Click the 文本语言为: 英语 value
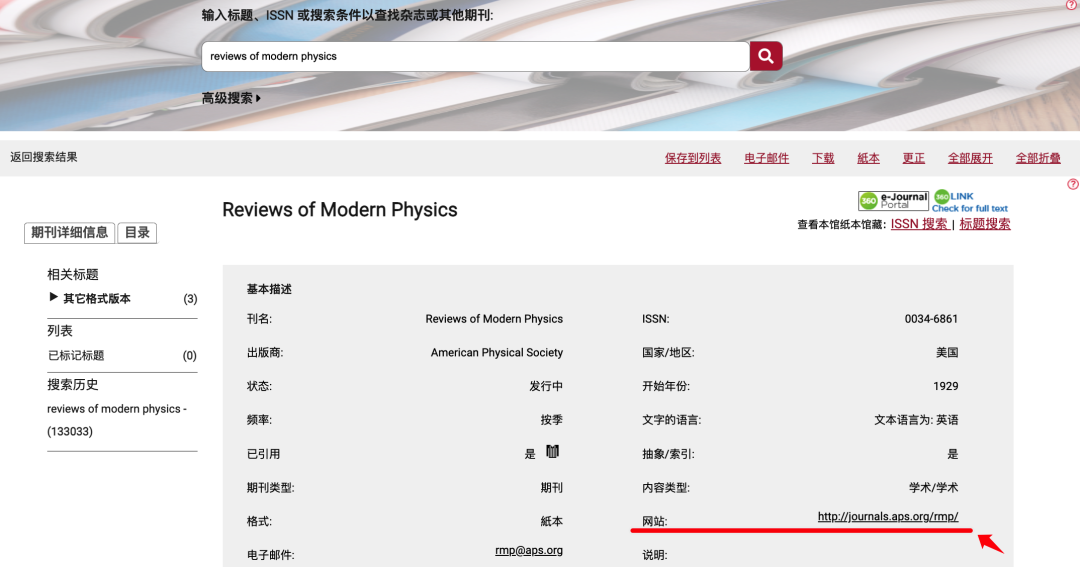This screenshot has height=567, width=1080. 916,420
